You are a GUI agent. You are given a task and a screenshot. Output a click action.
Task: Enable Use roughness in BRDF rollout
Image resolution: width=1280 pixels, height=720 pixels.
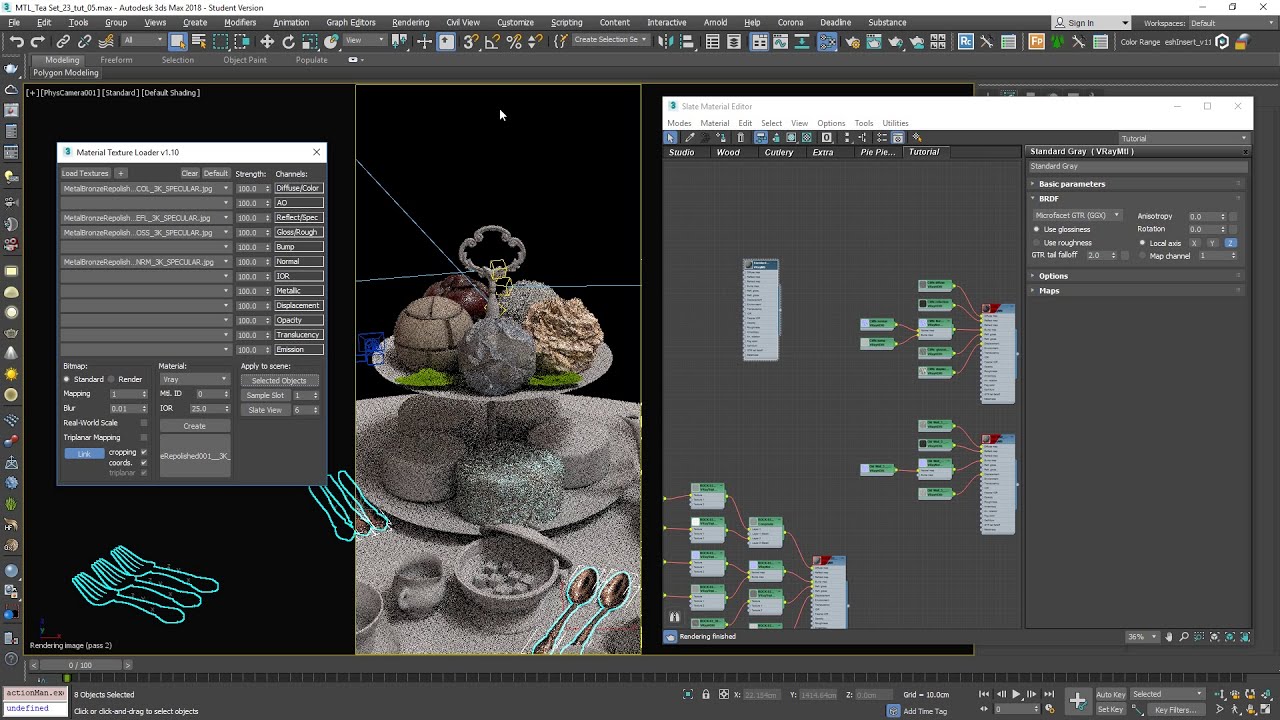pyautogui.click(x=1036, y=242)
